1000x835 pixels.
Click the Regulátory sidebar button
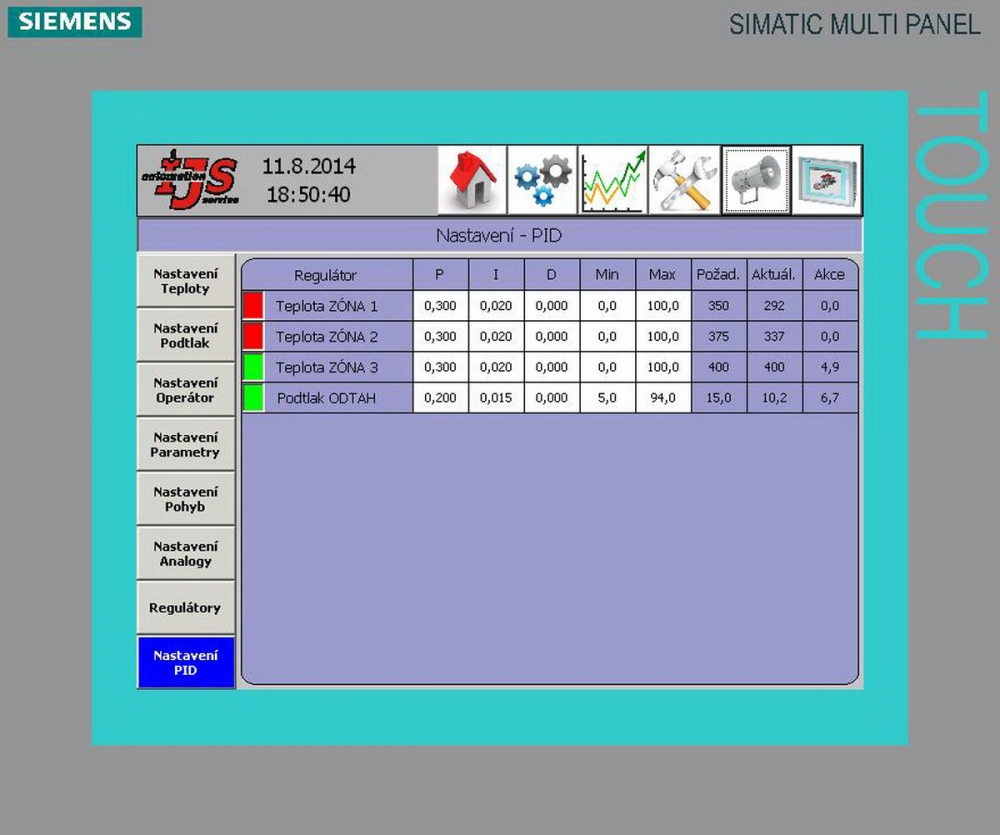pyautogui.click(x=185, y=608)
